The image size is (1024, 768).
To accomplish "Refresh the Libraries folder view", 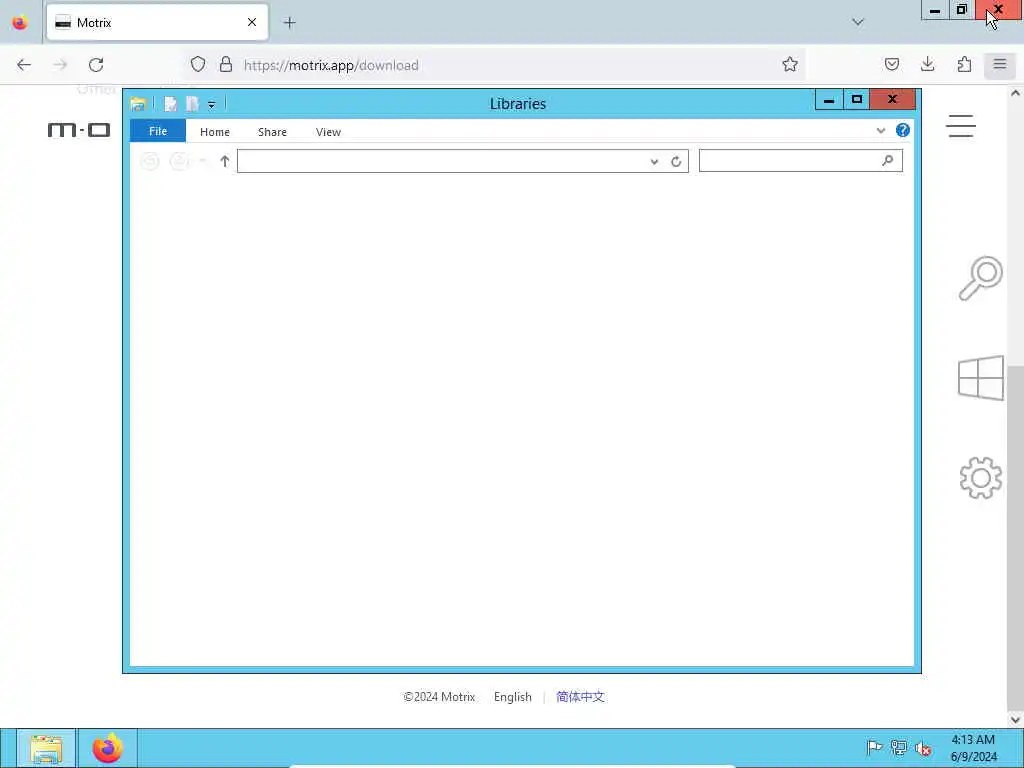I will click(676, 162).
